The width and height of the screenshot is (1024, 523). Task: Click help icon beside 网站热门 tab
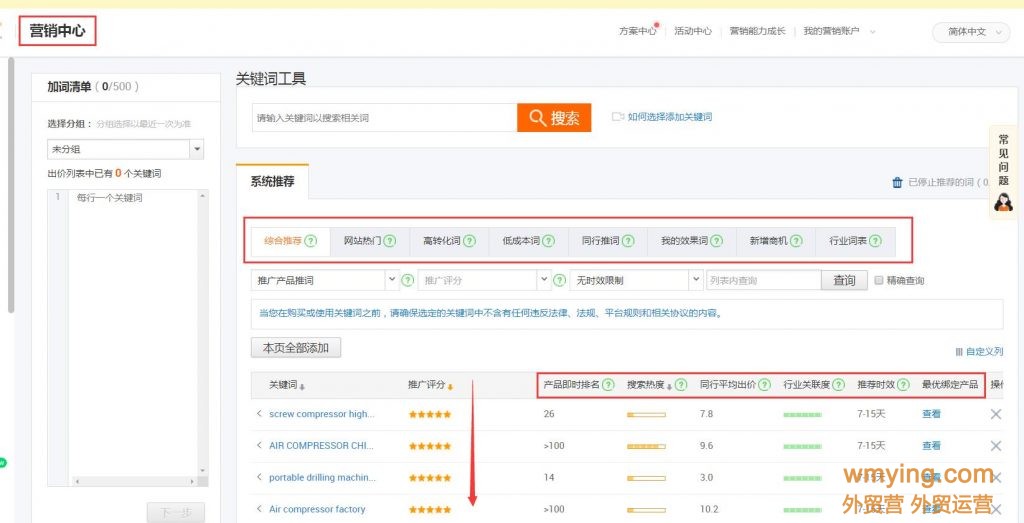tap(390, 240)
